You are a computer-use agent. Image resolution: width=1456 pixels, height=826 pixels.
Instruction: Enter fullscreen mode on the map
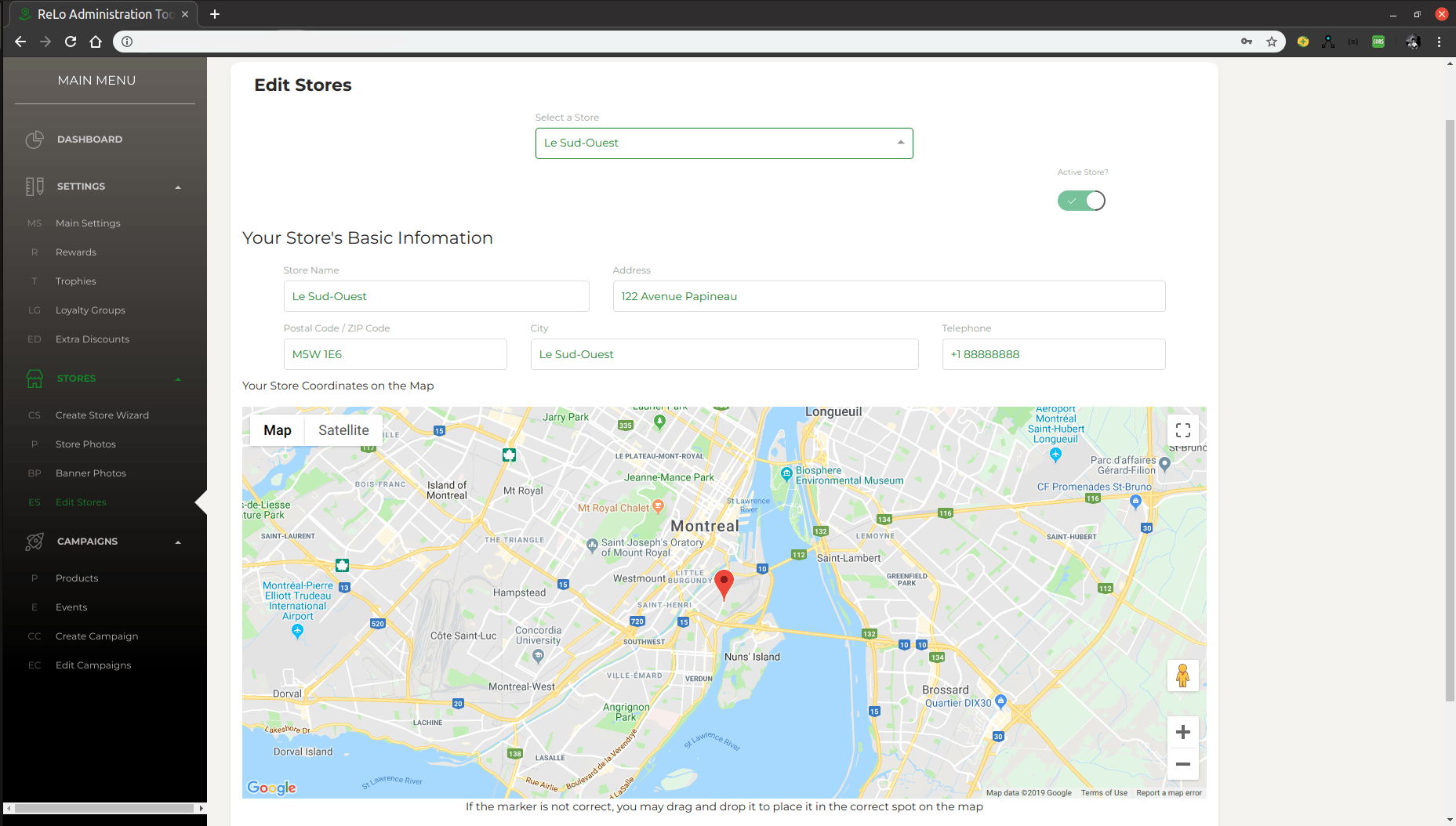[1183, 429]
